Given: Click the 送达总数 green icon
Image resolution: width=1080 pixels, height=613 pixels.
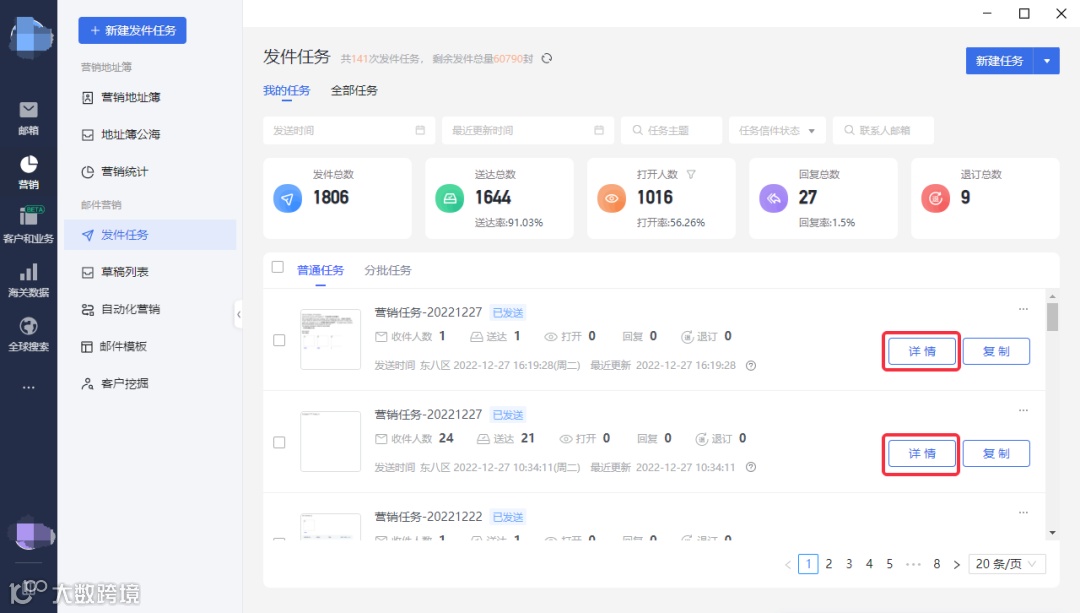Looking at the screenshot, I should [450, 198].
